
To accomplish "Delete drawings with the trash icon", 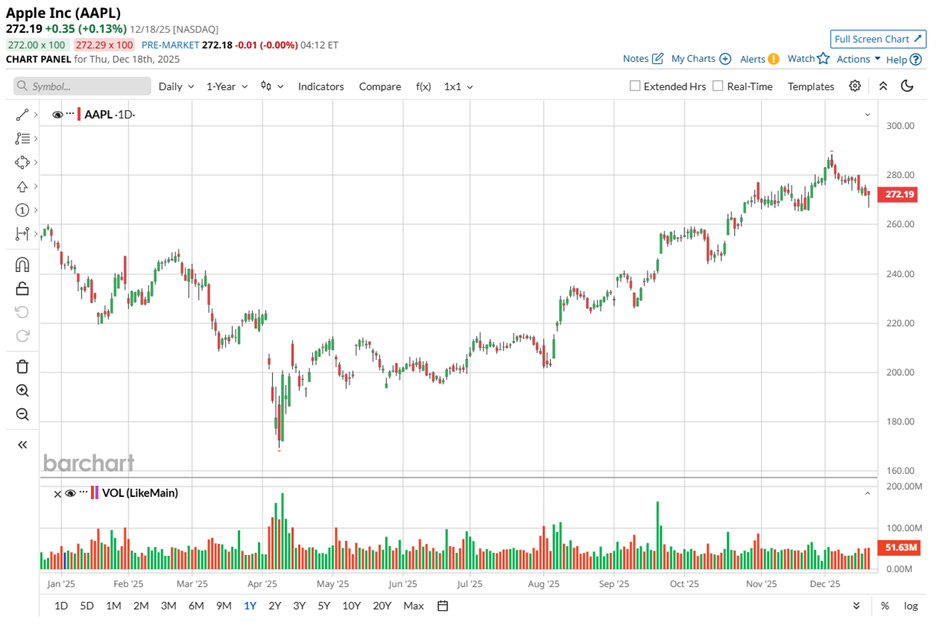I will point(22,367).
